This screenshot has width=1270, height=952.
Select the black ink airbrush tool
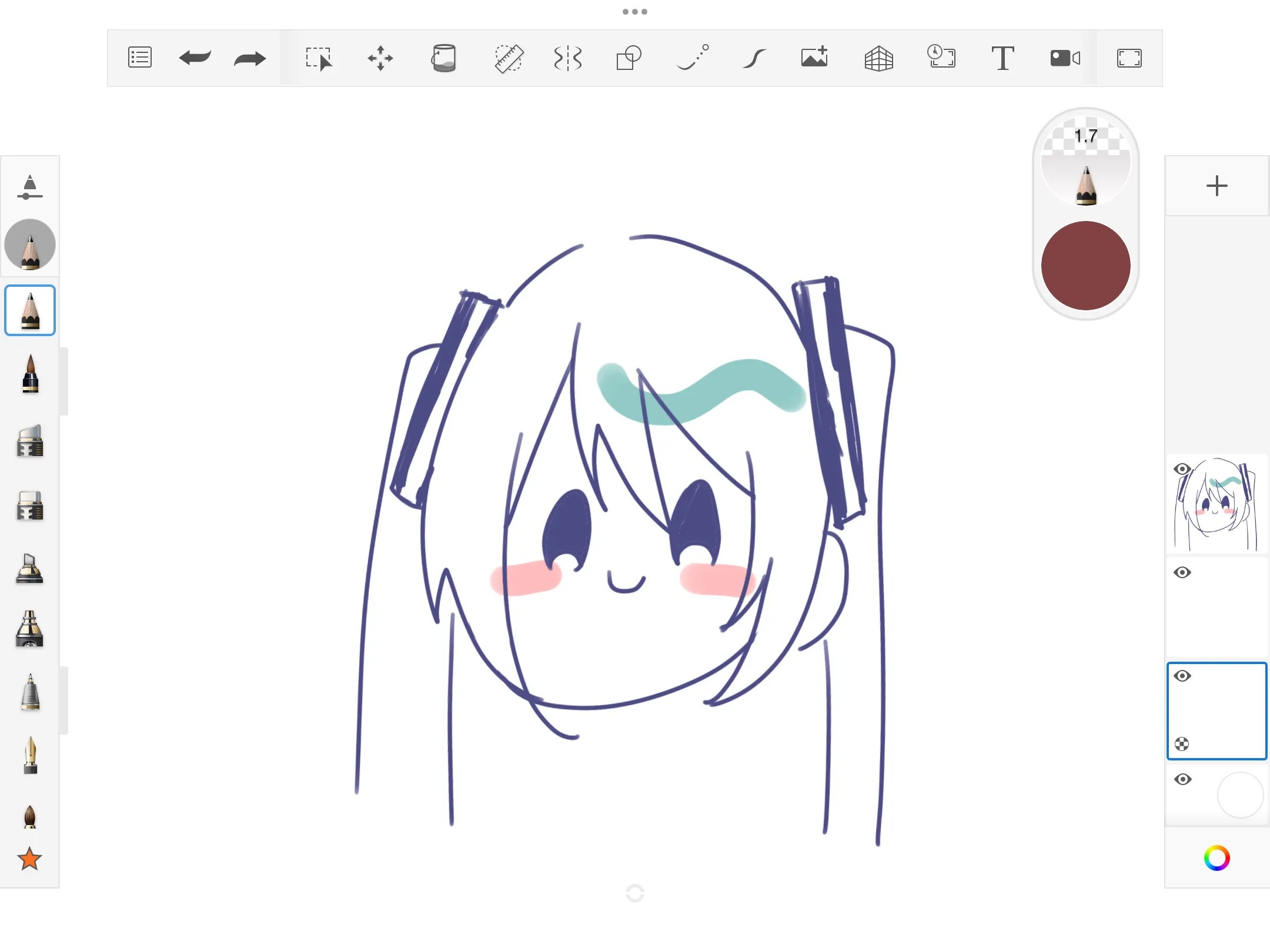29,629
